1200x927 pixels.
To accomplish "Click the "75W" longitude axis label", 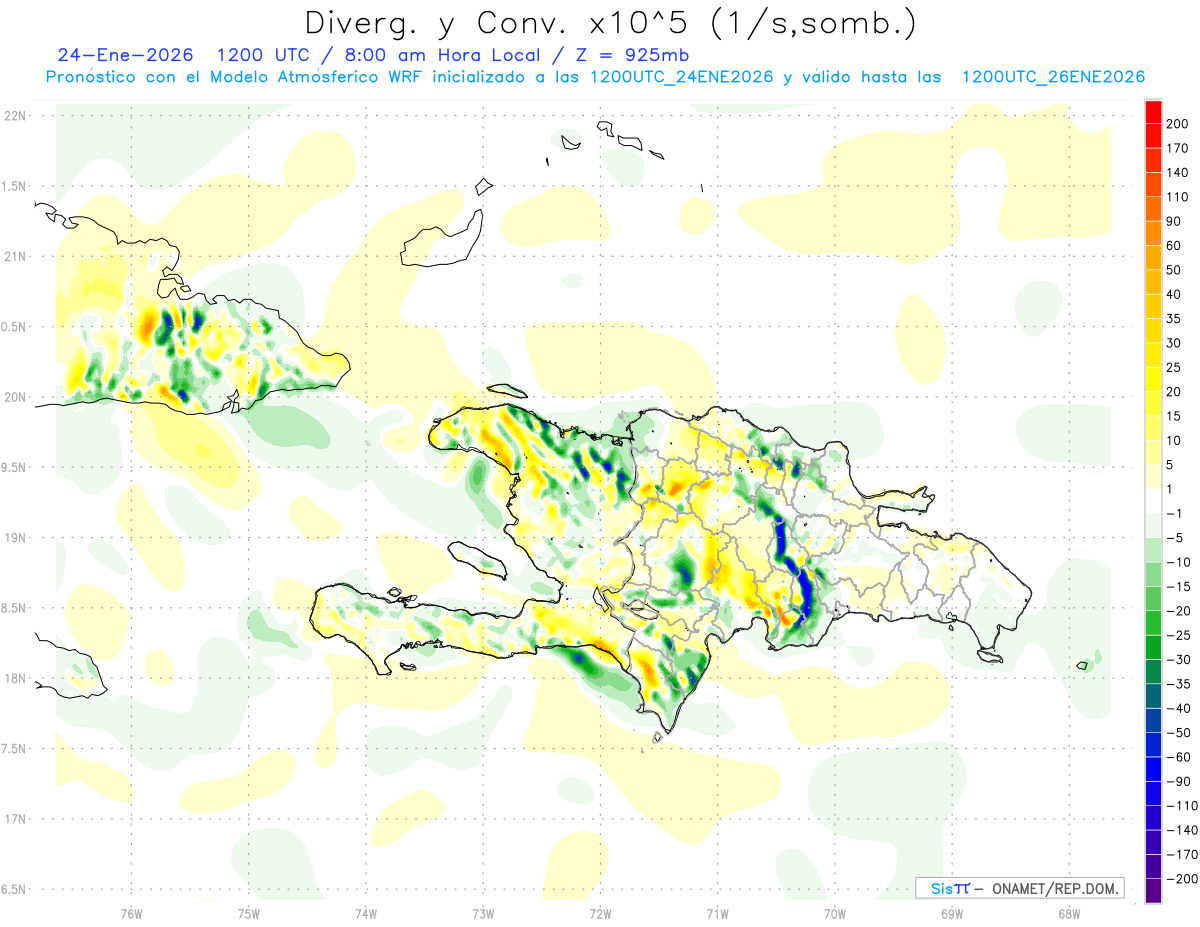I will [248, 914].
